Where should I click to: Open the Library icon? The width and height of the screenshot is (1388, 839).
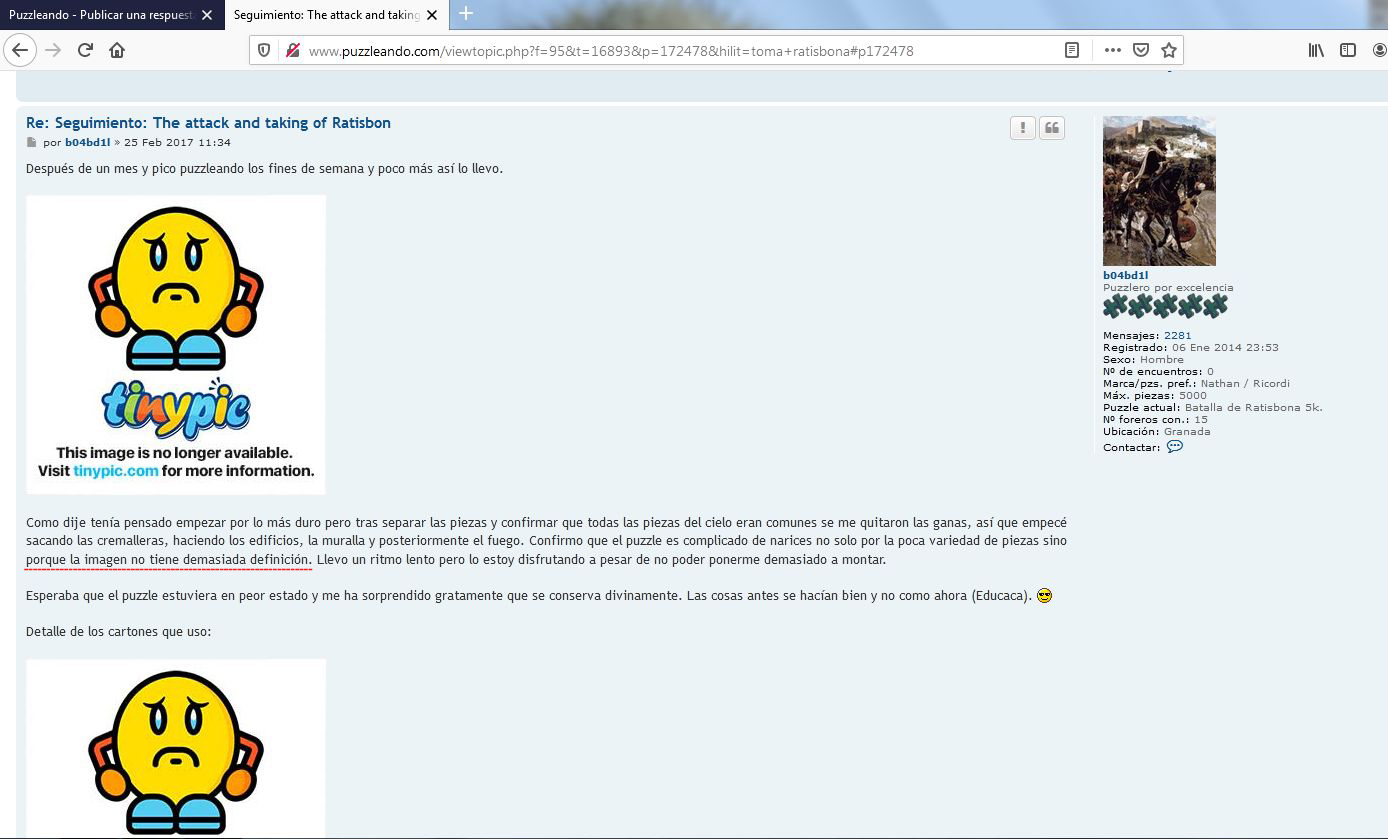click(x=1316, y=50)
